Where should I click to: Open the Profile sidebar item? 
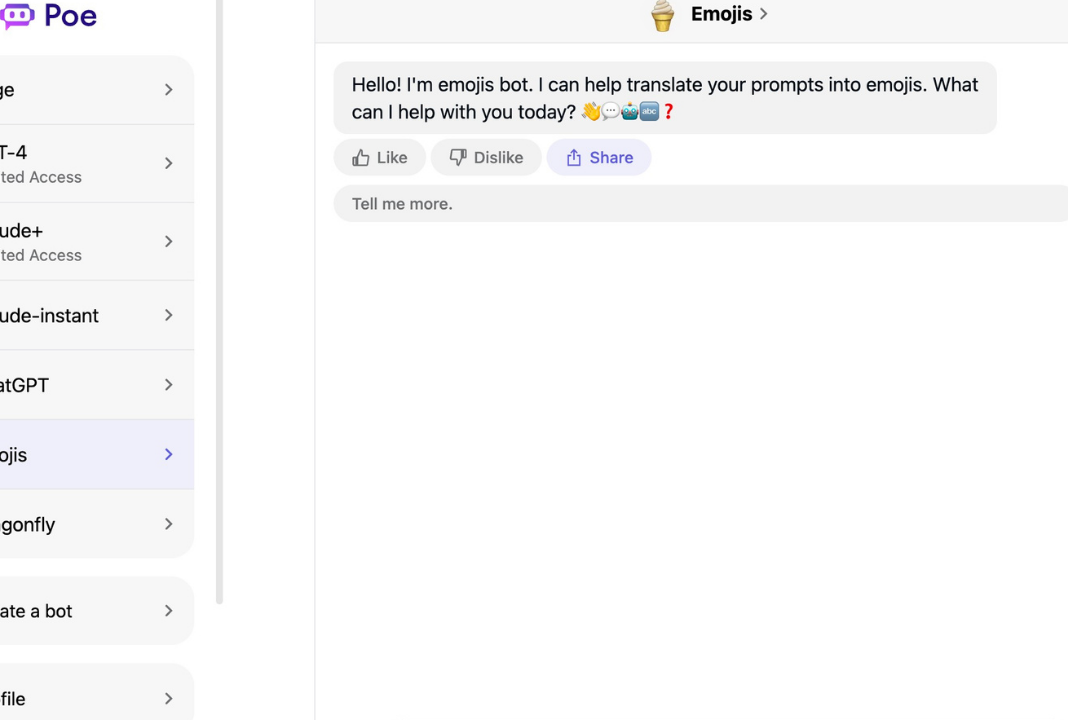[x=97, y=695]
